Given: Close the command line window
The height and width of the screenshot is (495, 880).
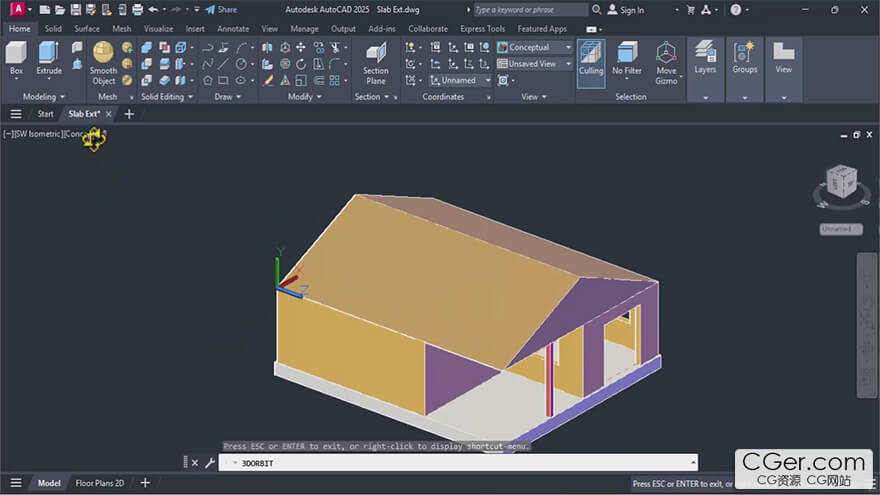Looking at the screenshot, I should coord(195,463).
